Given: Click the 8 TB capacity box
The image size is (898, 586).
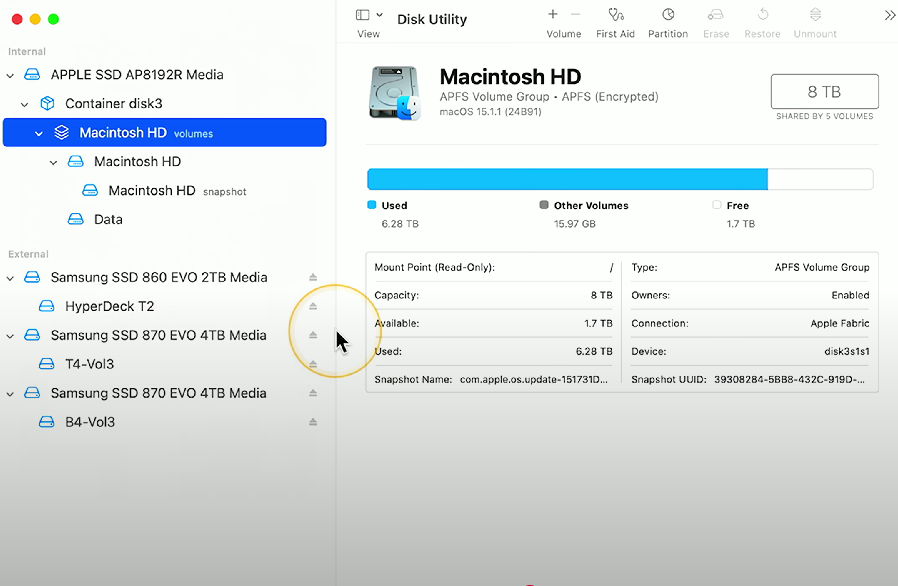Looking at the screenshot, I should coord(825,91).
